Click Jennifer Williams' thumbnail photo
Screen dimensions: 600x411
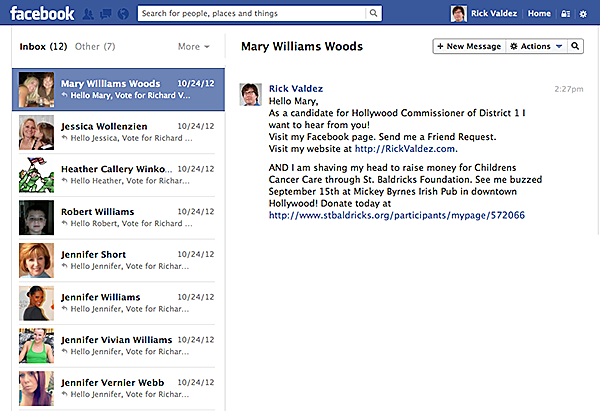[x=36, y=303]
